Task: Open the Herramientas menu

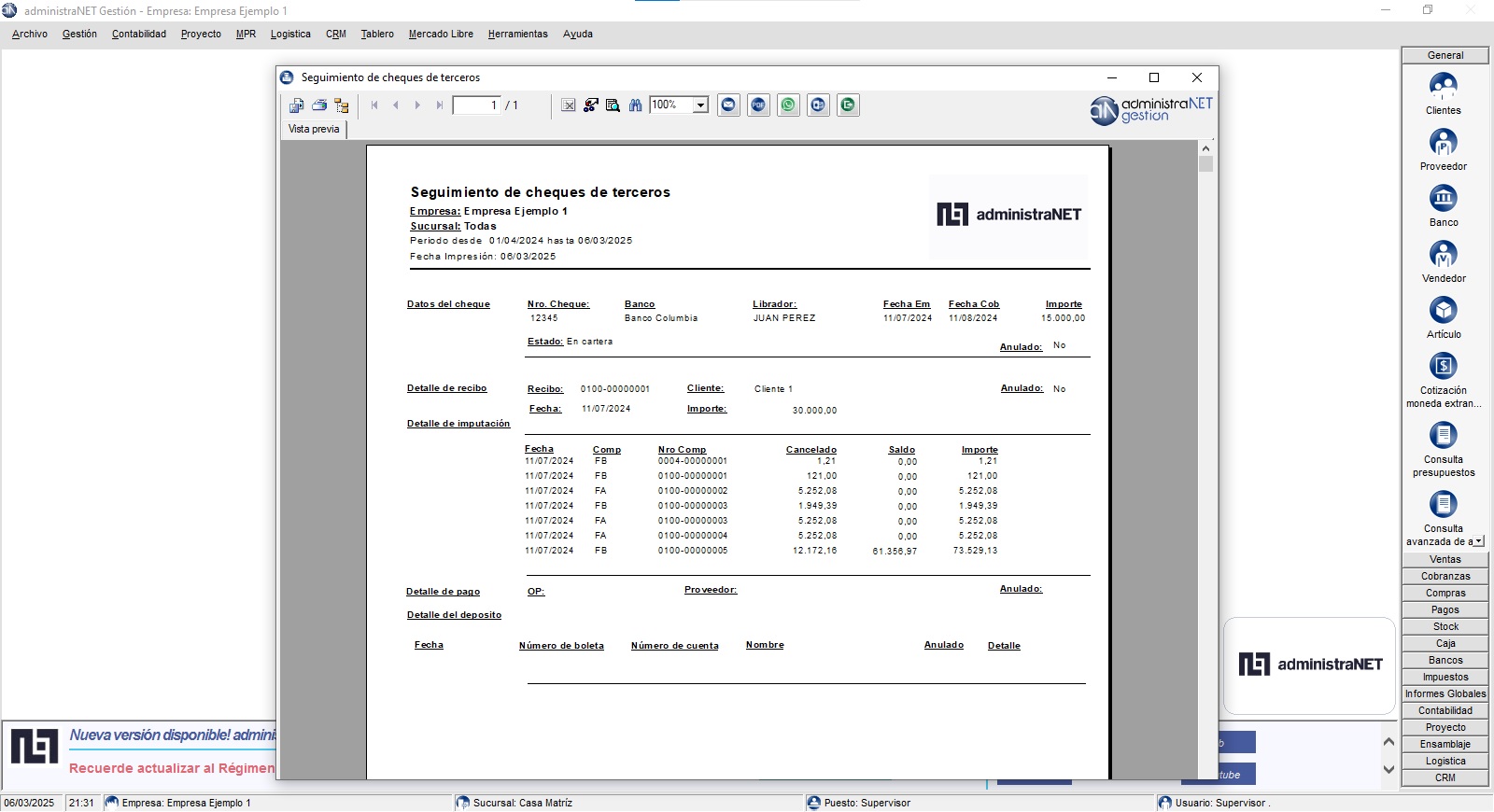Action: tap(517, 34)
